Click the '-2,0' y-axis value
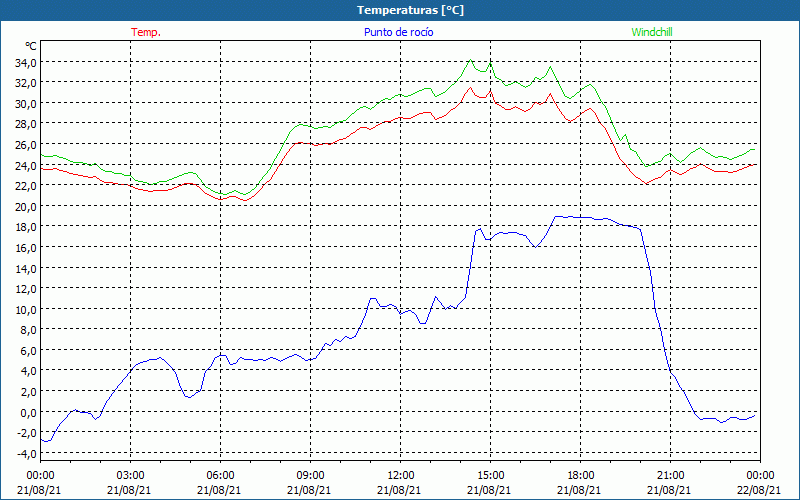This screenshot has height=500, width=800. [x=27, y=433]
